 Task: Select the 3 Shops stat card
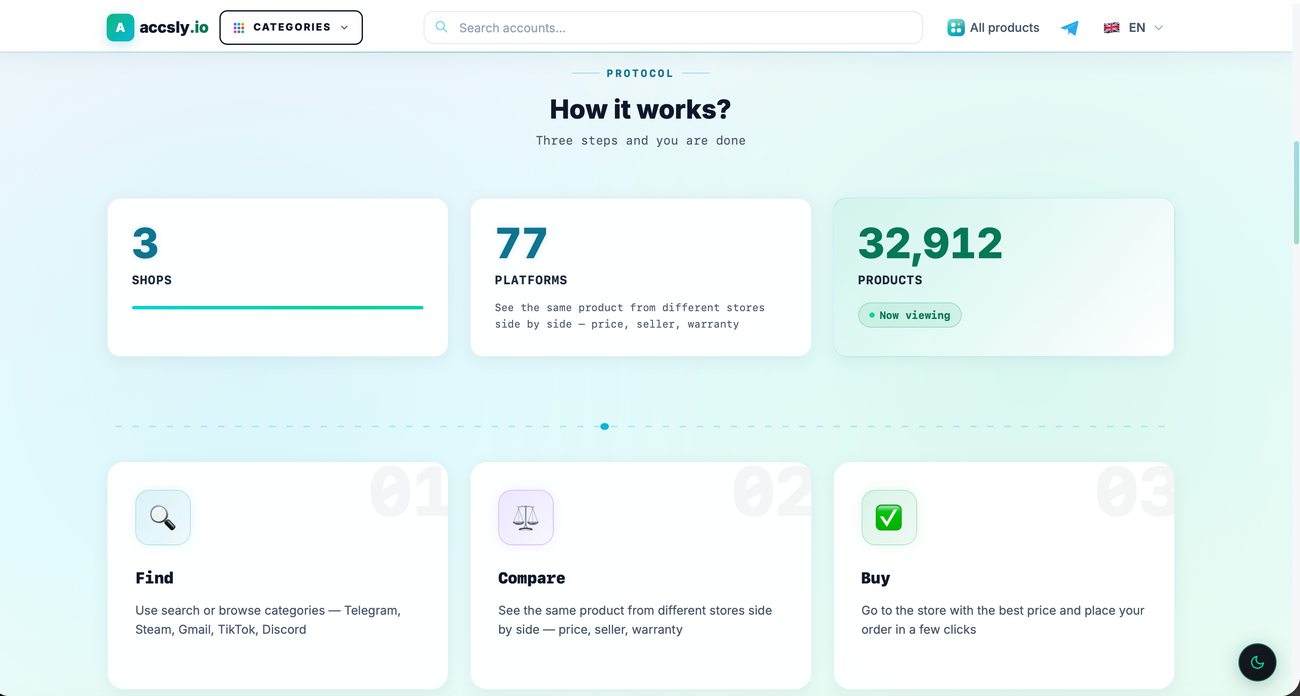278,277
